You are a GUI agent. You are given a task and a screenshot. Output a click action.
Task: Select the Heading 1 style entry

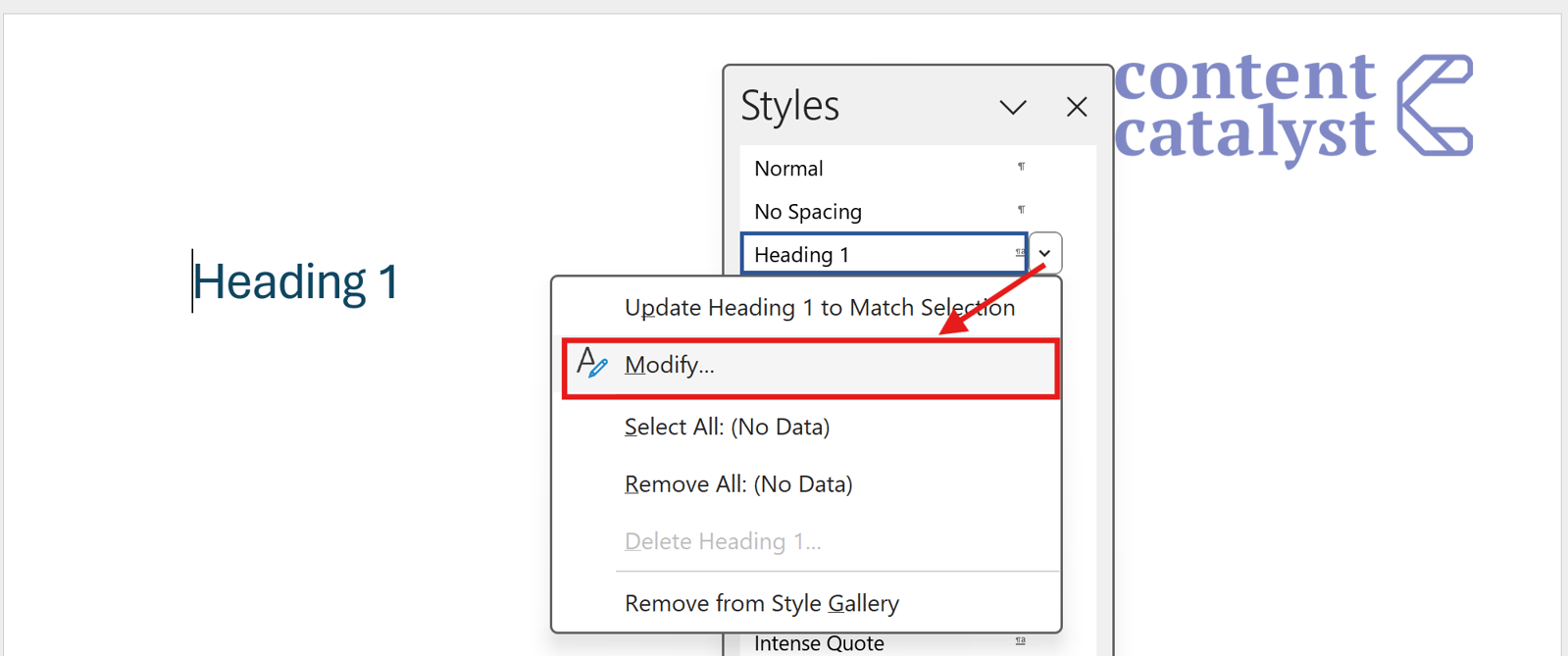coord(884,254)
